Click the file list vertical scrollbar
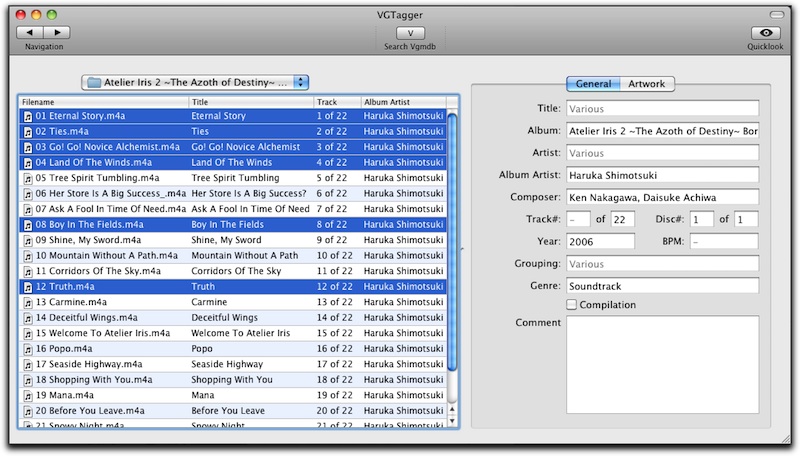 click(x=452, y=250)
